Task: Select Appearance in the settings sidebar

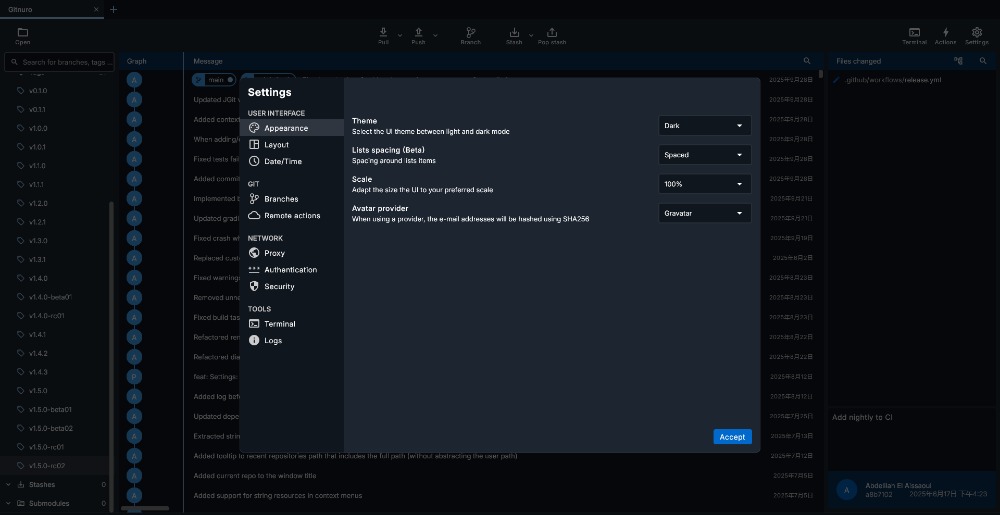Action: 285,128
